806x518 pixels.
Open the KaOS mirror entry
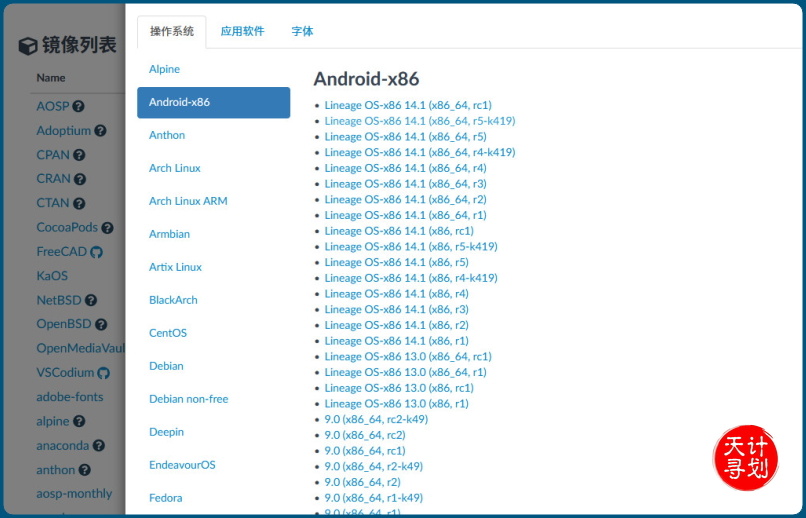click(x=52, y=276)
